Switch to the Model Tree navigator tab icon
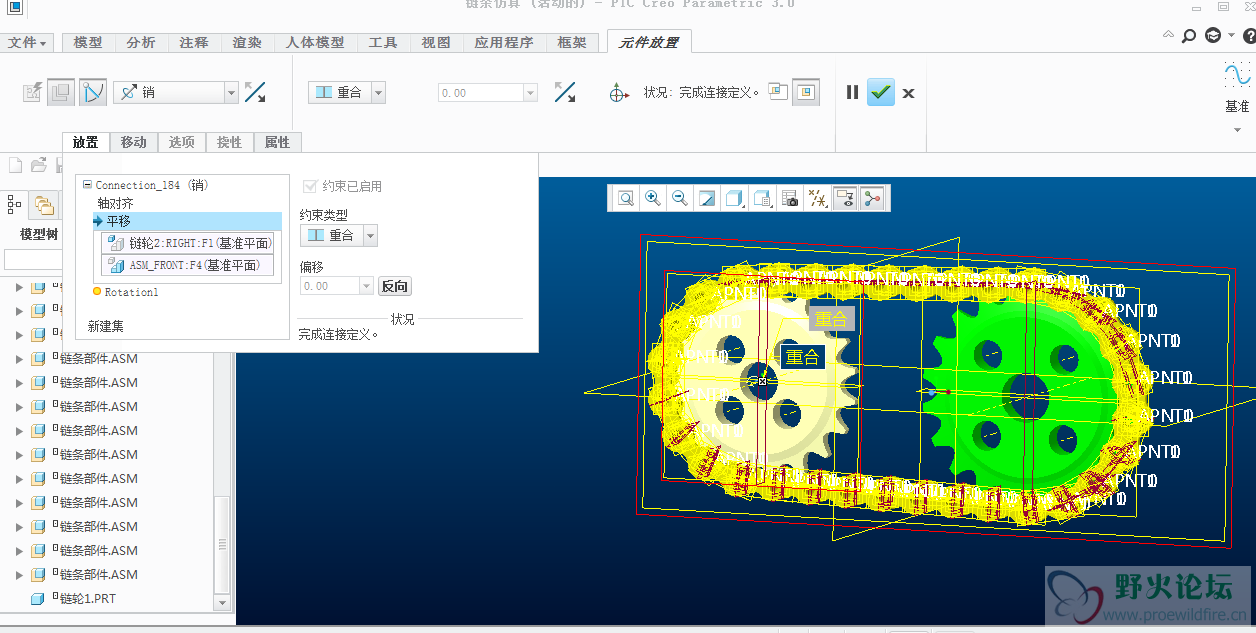Screen dimensions: 1256x633 pos(15,205)
